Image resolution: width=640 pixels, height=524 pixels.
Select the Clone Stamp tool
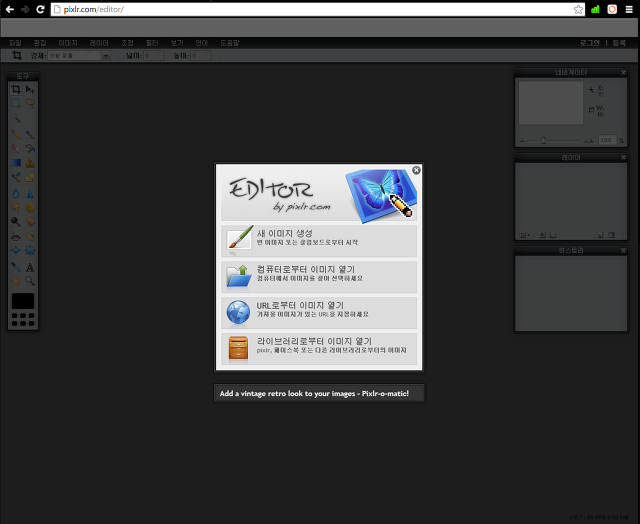pyautogui.click(x=30, y=163)
